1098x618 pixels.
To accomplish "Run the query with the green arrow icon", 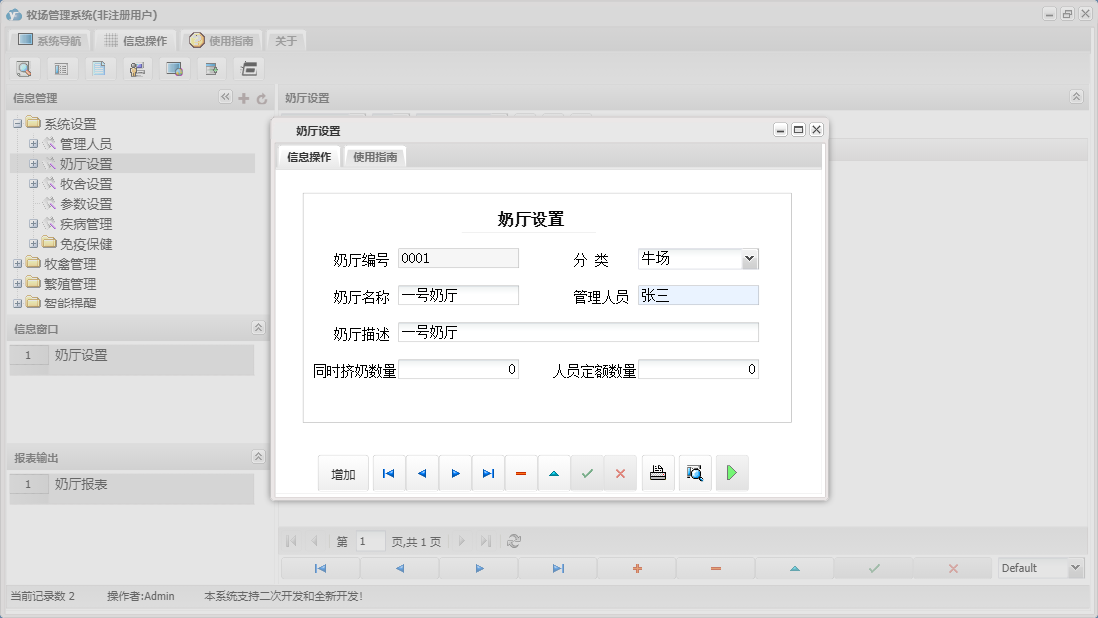I will click(731, 472).
